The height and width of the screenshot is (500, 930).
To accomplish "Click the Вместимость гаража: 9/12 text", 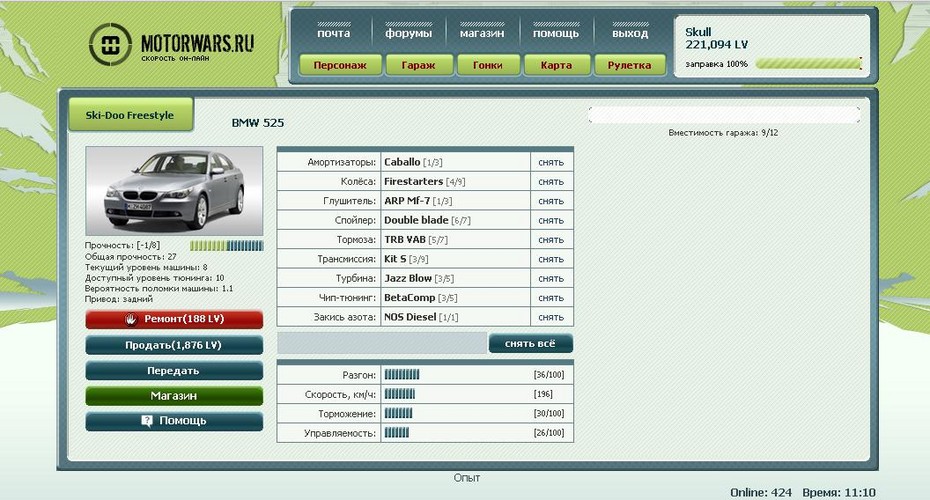I will click(x=723, y=133).
